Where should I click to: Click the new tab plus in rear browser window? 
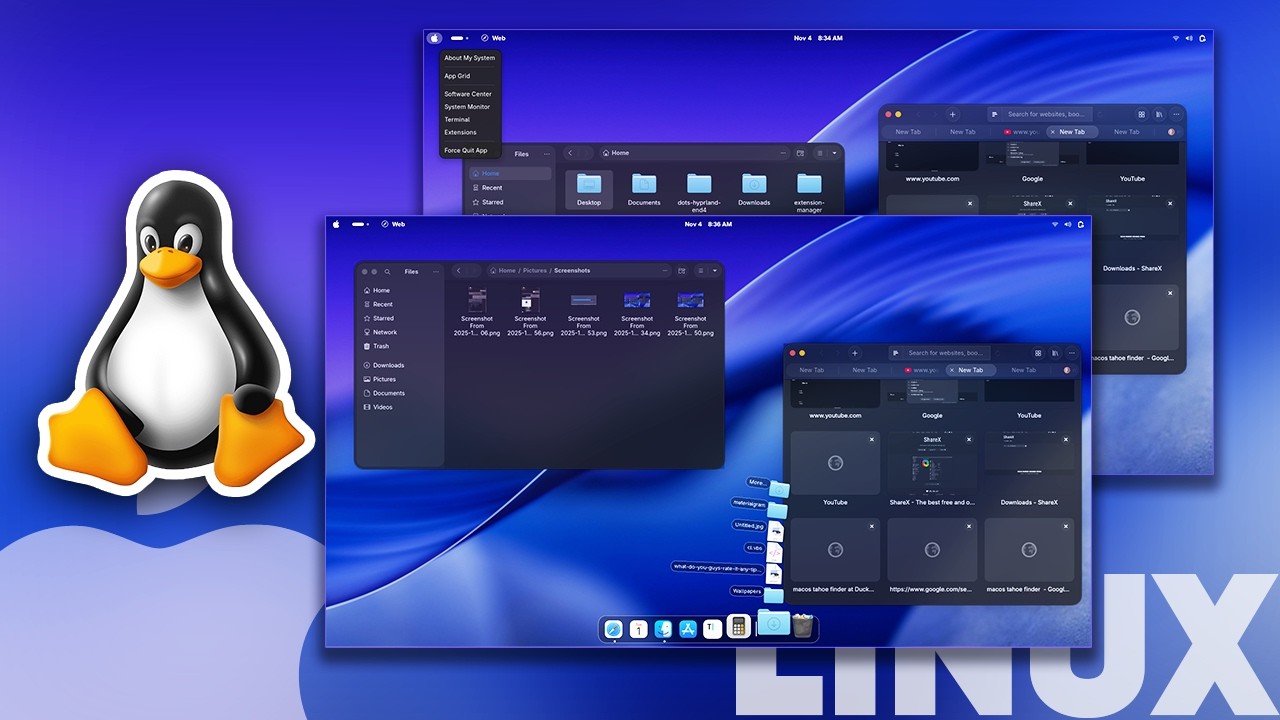[952, 114]
